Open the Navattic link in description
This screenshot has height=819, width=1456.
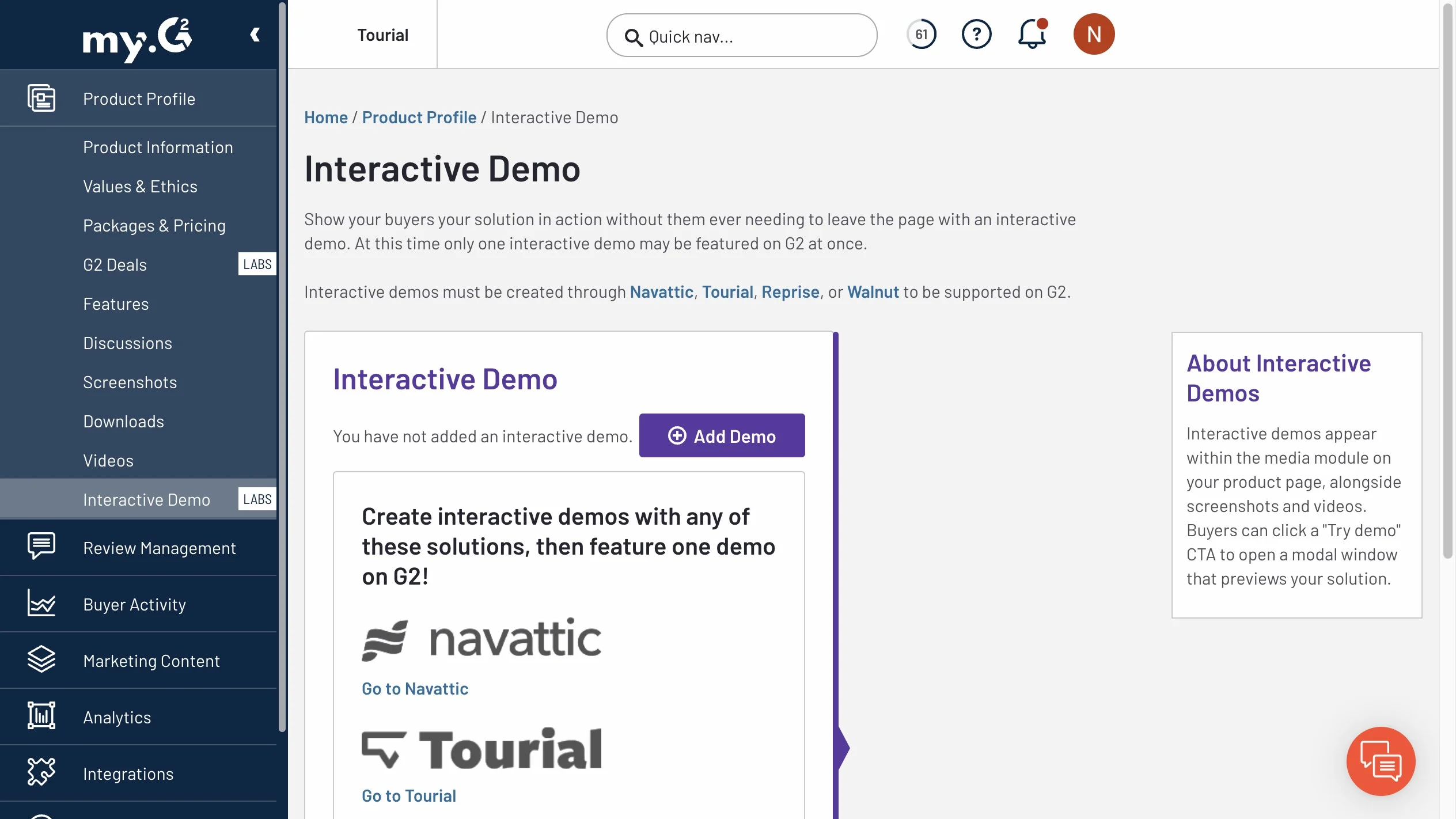[661, 292]
